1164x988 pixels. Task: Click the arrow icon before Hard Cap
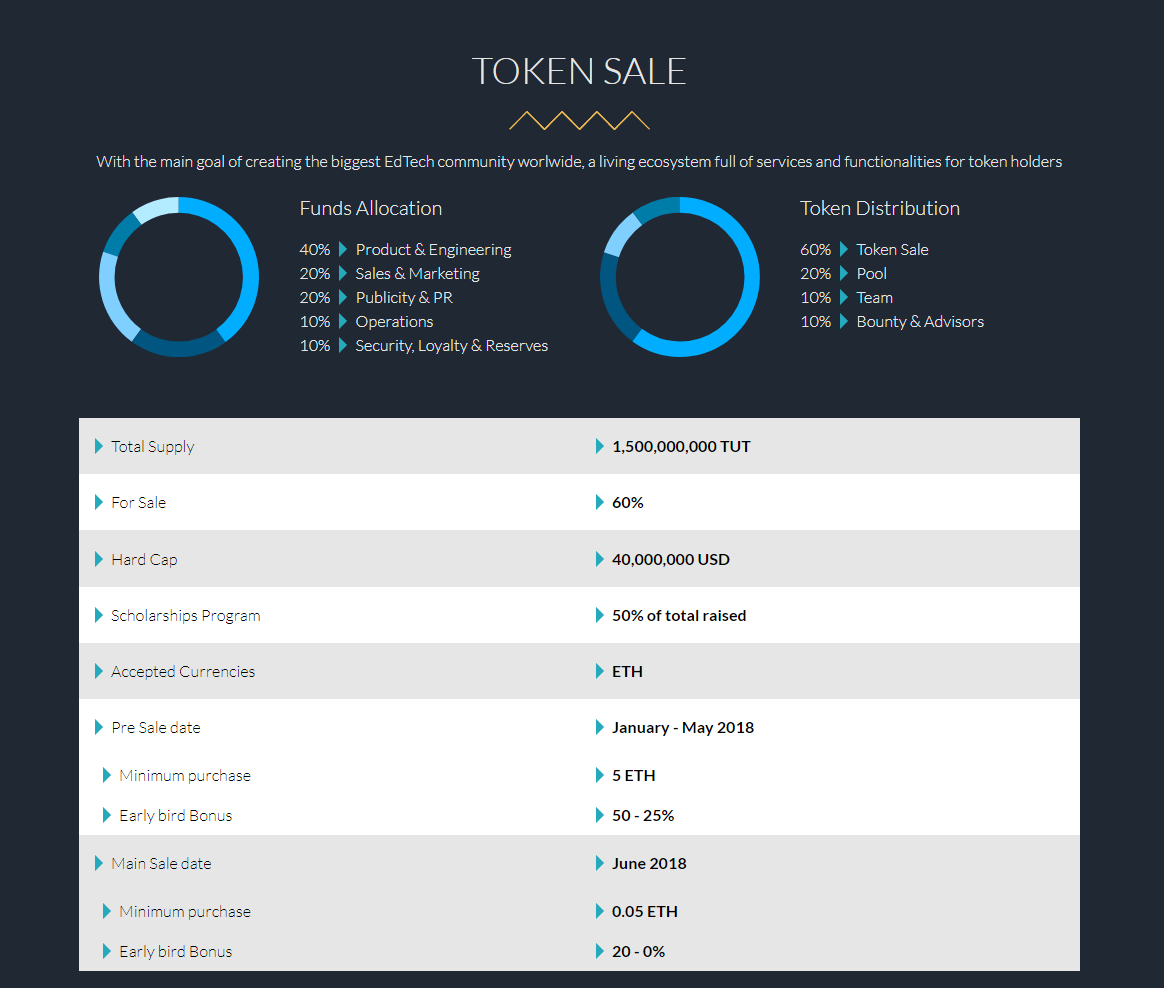tap(99, 559)
